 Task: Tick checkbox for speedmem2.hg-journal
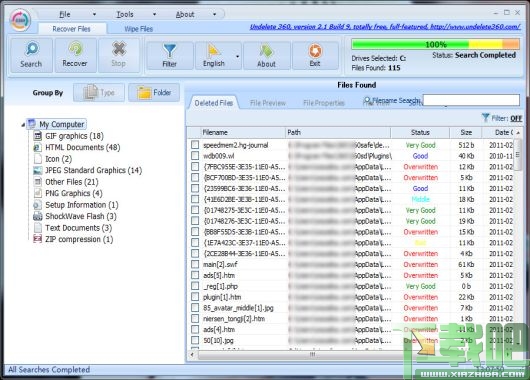195,145
